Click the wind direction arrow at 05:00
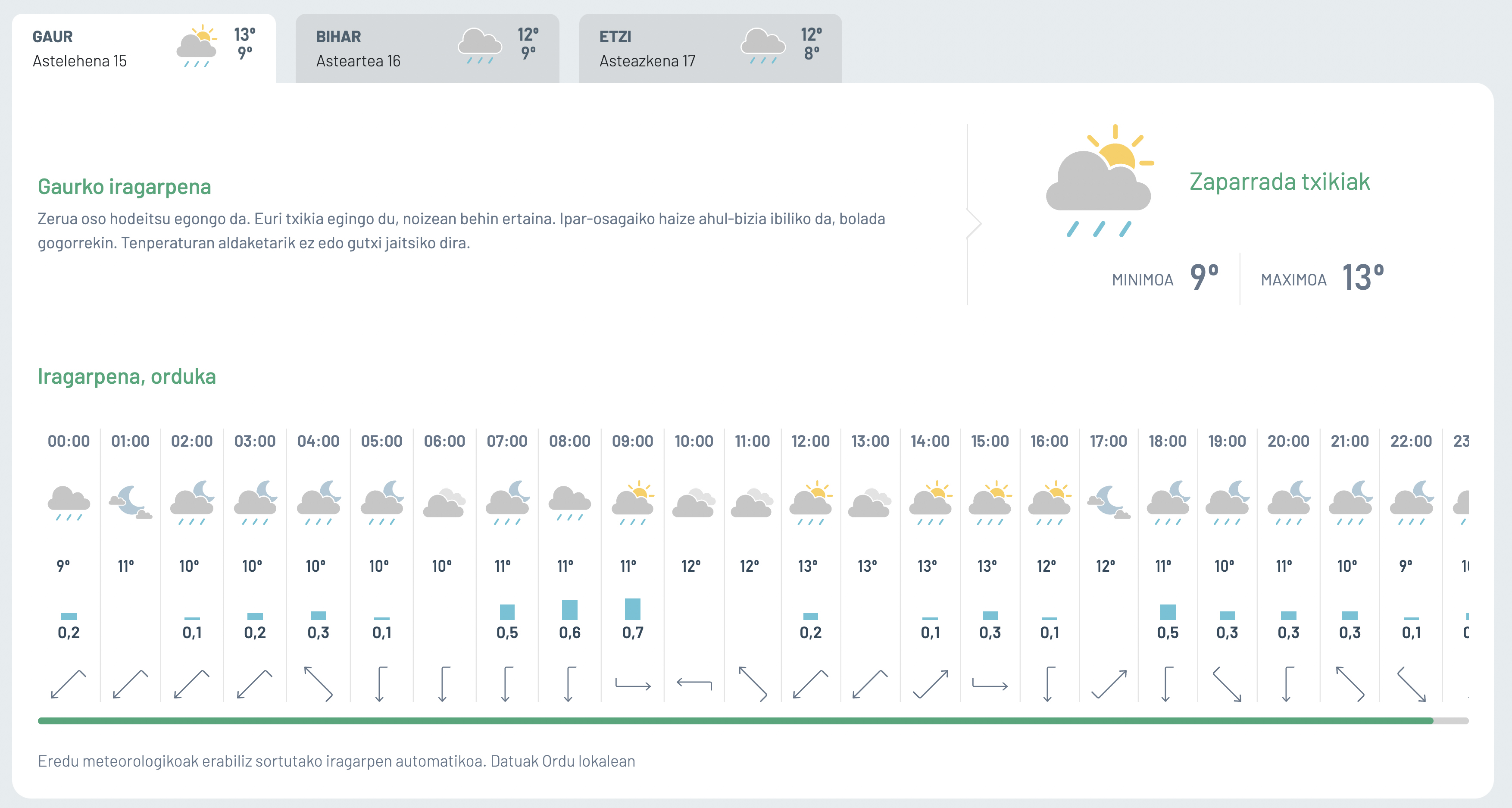 point(381,684)
